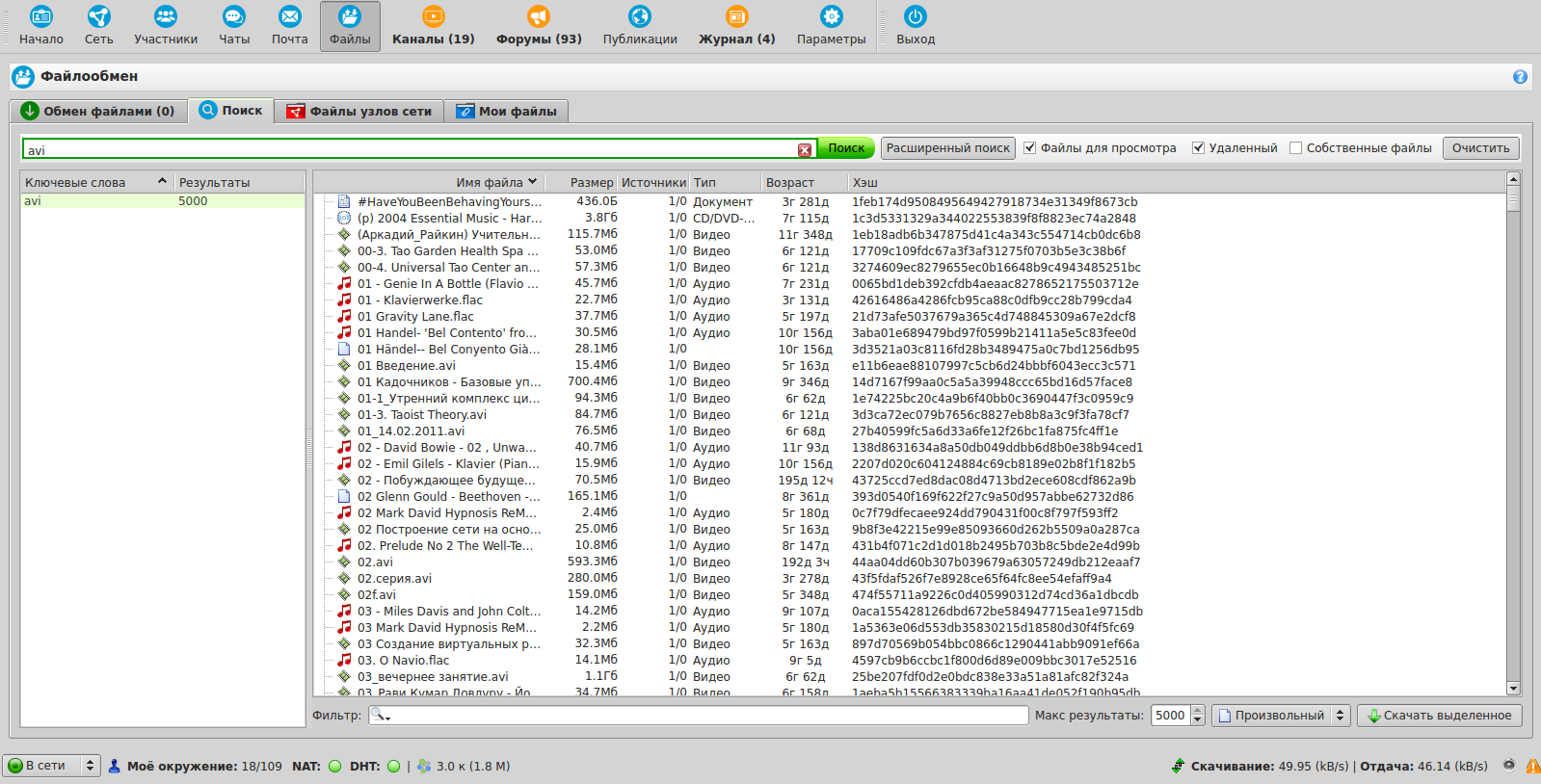Click the Тип column header
Viewport: 1541px width, 784px height.
click(x=725, y=182)
